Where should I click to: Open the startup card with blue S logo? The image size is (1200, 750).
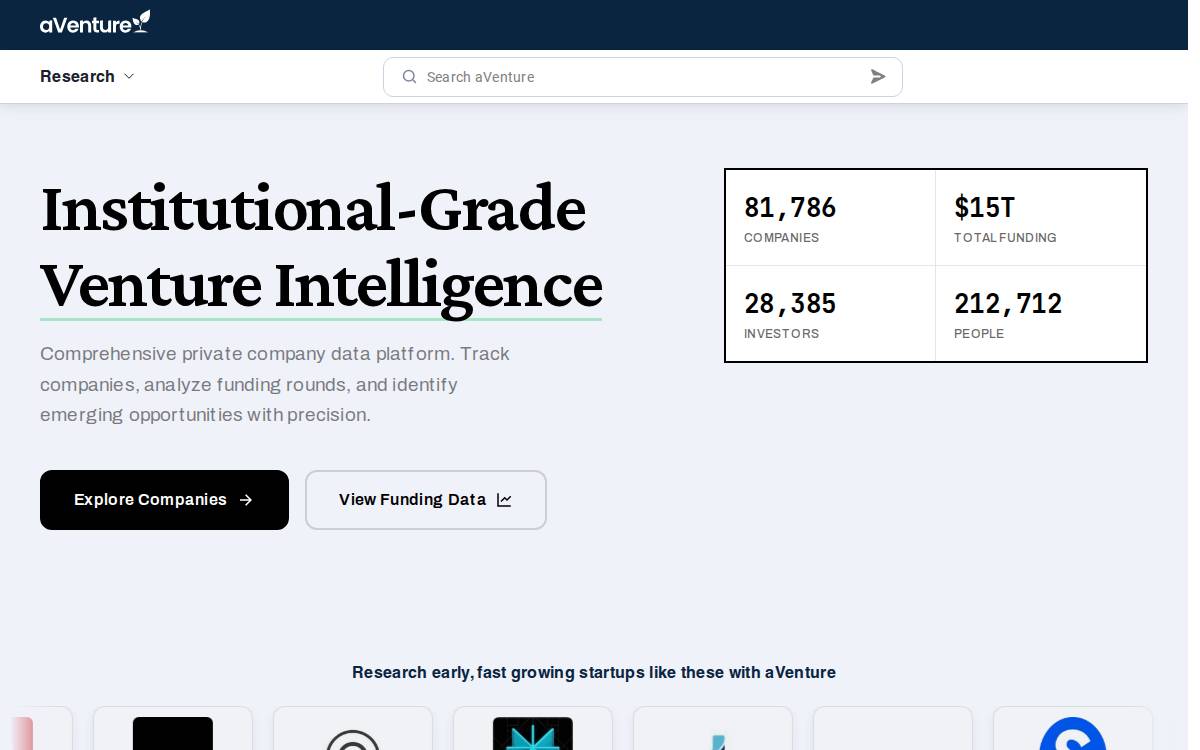point(1073,729)
